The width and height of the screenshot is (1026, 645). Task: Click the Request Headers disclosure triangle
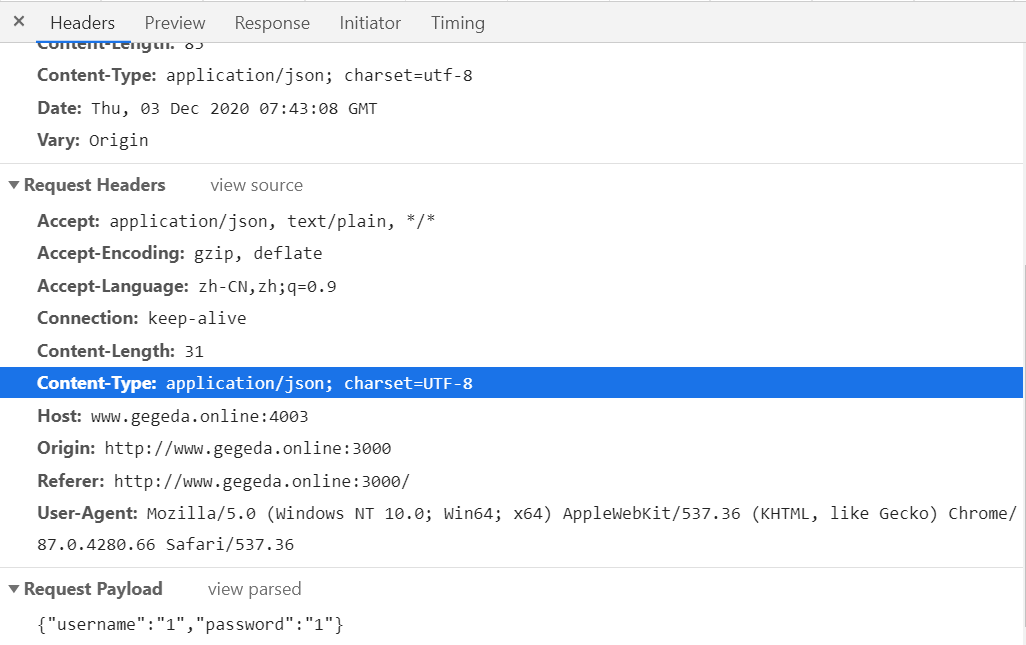coord(11,184)
